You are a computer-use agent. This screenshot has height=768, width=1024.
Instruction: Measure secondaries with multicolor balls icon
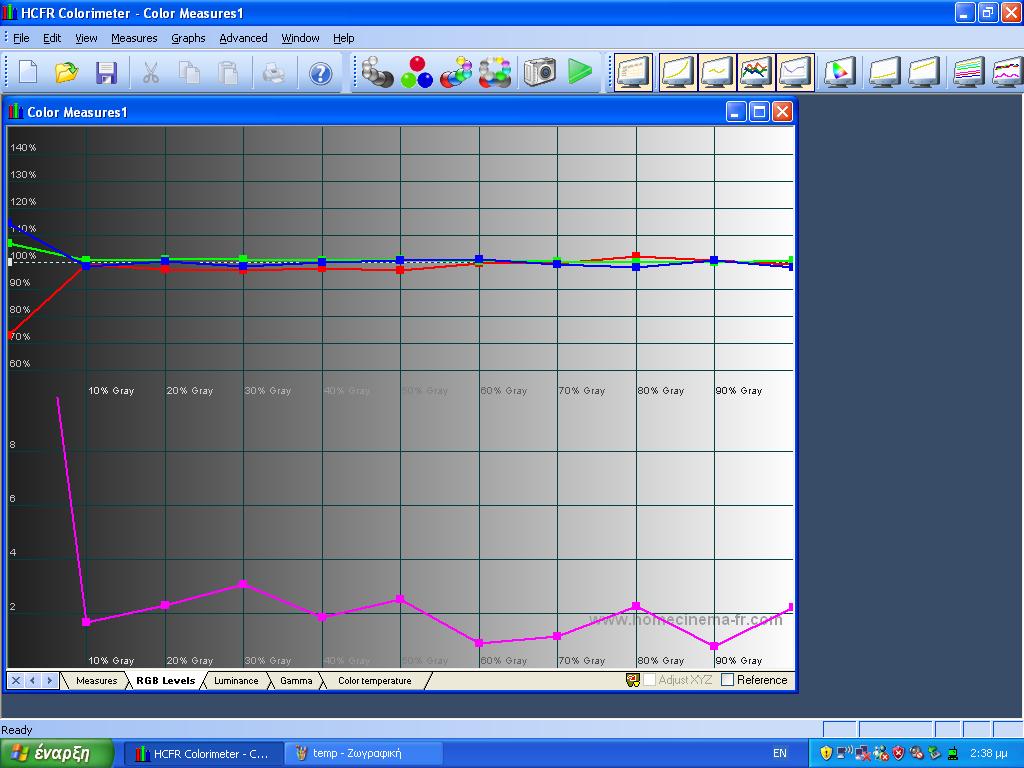click(x=456, y=72)
